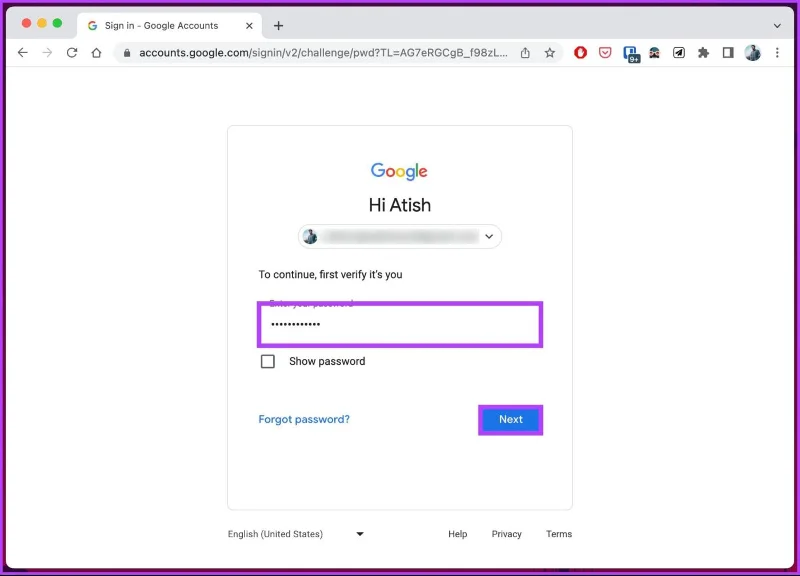Viewport: 800px width, 576px height.
Task: Open the account switcher dropdown
Action: [x=399, y=236]
